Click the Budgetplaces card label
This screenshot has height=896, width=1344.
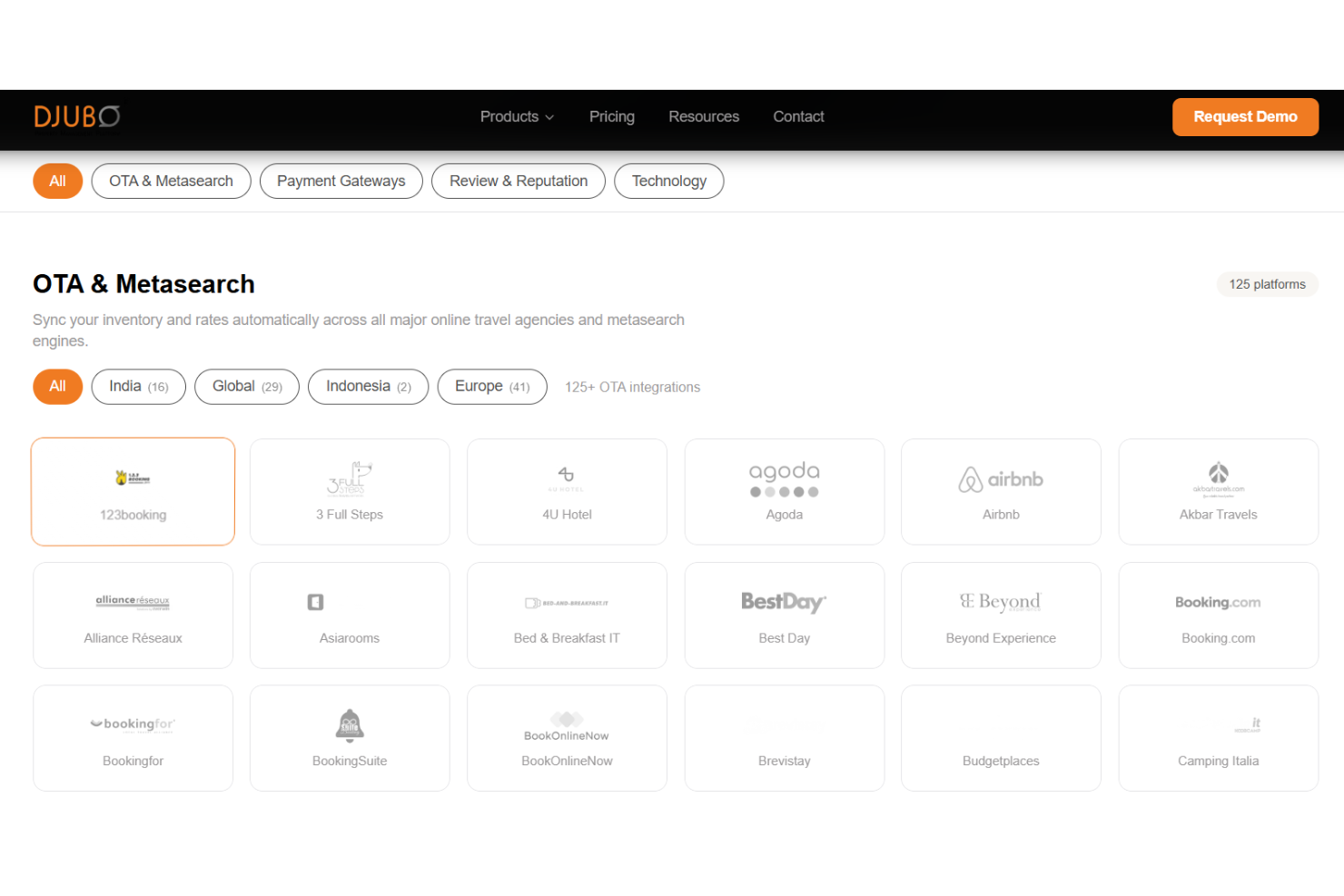coord(1001,762)
